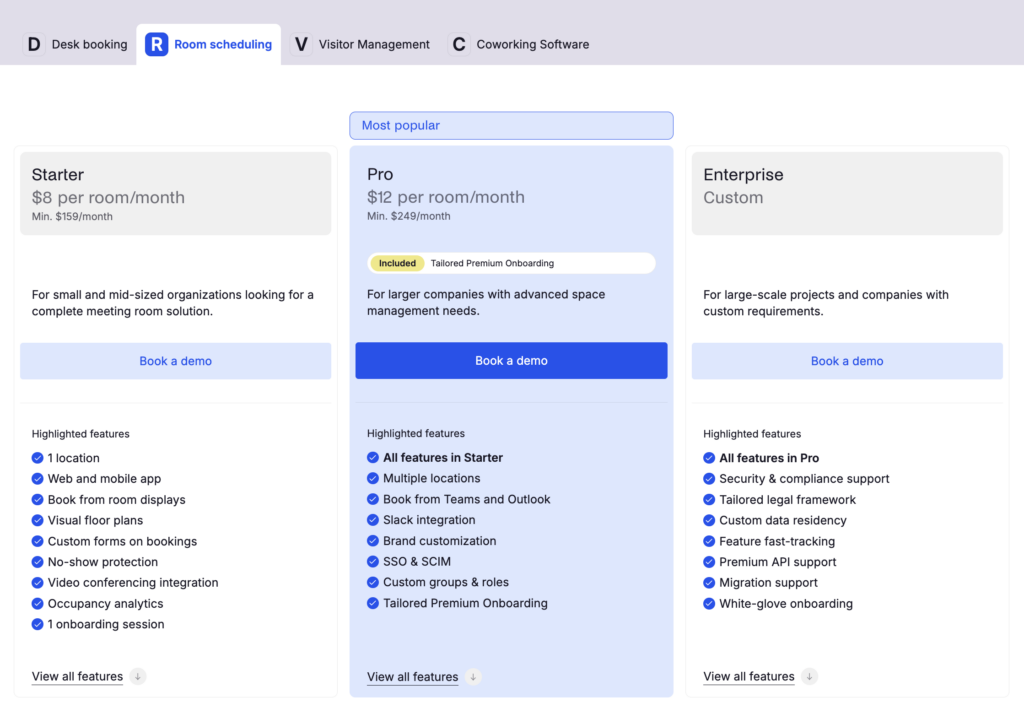Click checkmark icon beside Slack integration
The image size is (1024, 713).
373,520
